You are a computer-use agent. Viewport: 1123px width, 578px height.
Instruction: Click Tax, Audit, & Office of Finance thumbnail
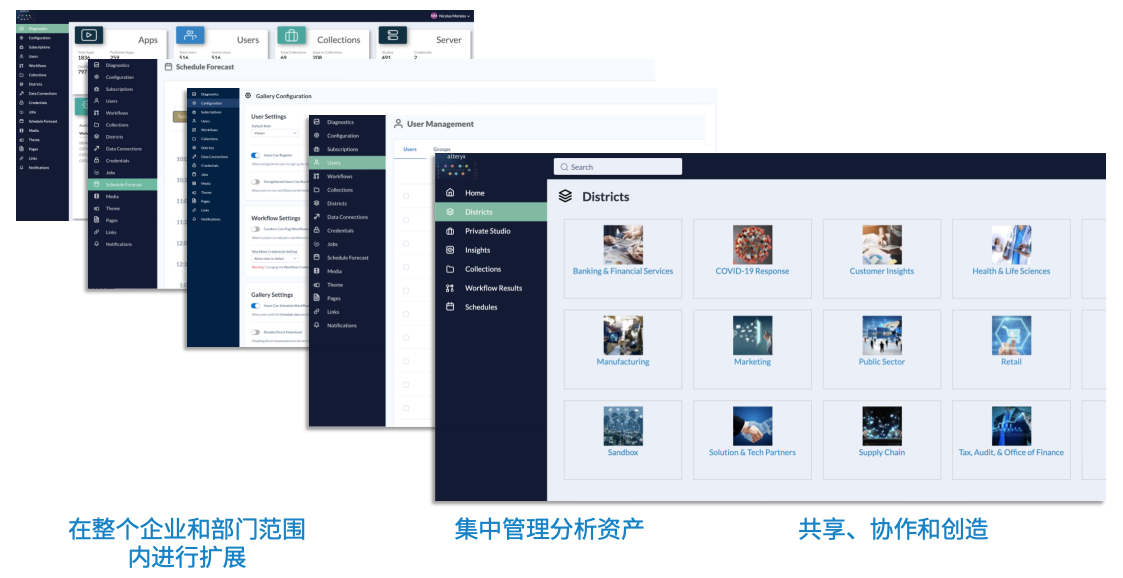[x=1011, y=426]
